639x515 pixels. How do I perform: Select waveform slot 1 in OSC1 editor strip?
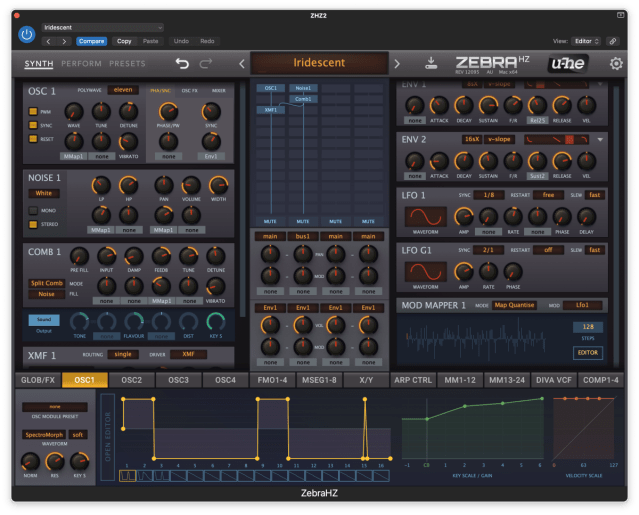(x=128, y=475)
